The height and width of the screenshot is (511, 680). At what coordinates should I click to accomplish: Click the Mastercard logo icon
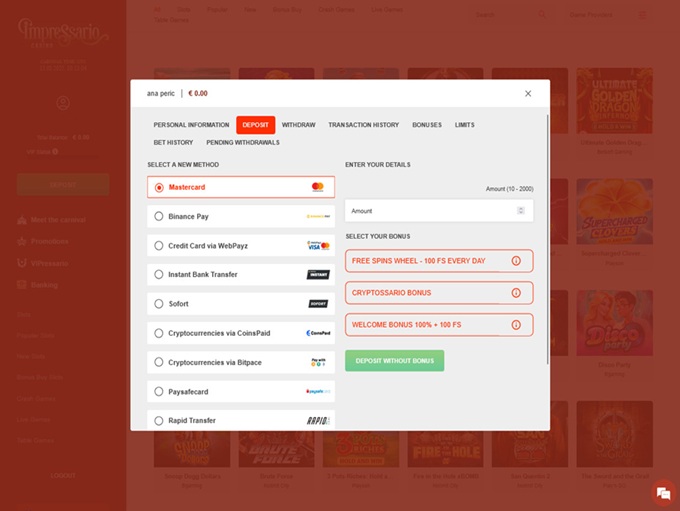coord(317,187)
